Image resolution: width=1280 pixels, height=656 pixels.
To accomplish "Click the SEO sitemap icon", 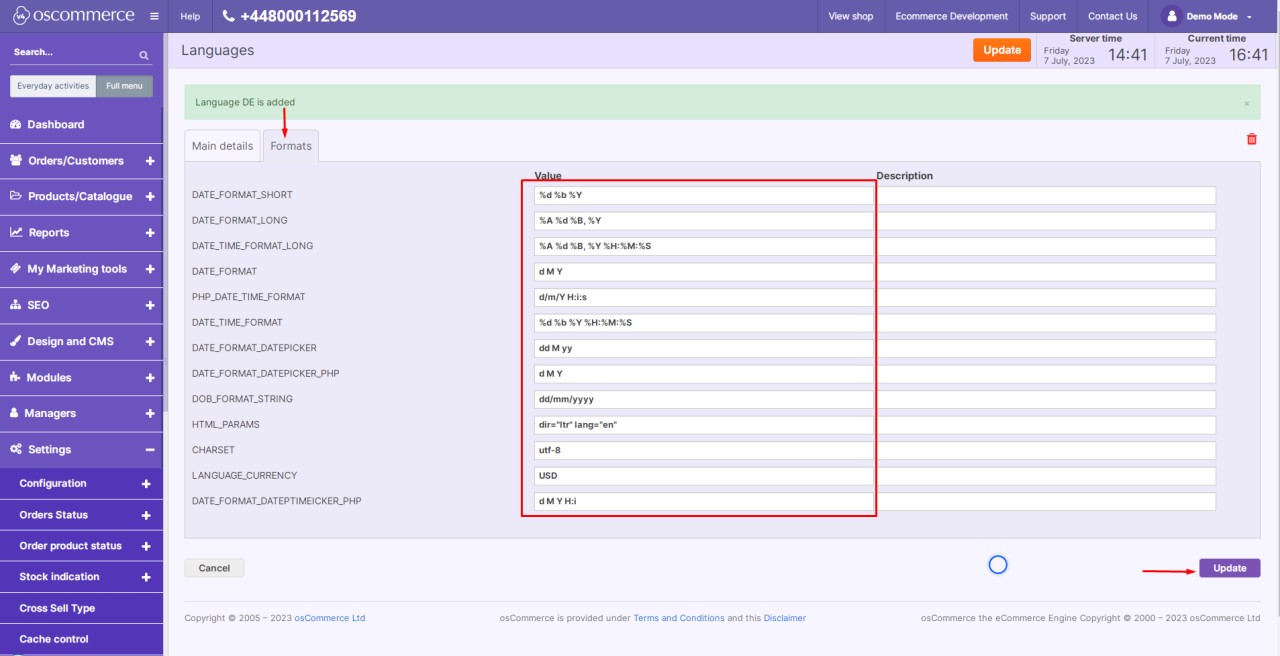I will (15, 305).
